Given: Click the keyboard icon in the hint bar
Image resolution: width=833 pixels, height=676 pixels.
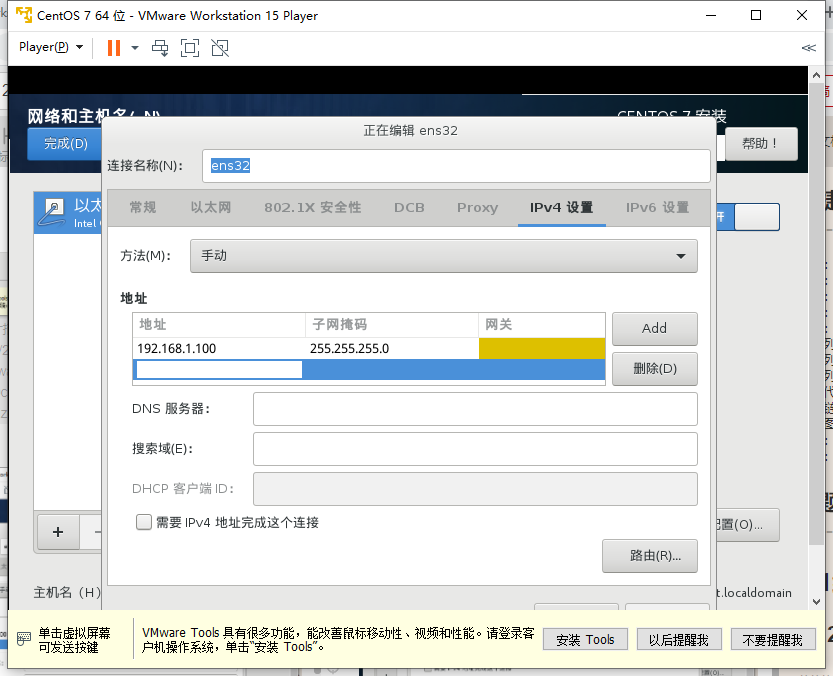Looking at the screenshot, I should click(x=24, y=638).
